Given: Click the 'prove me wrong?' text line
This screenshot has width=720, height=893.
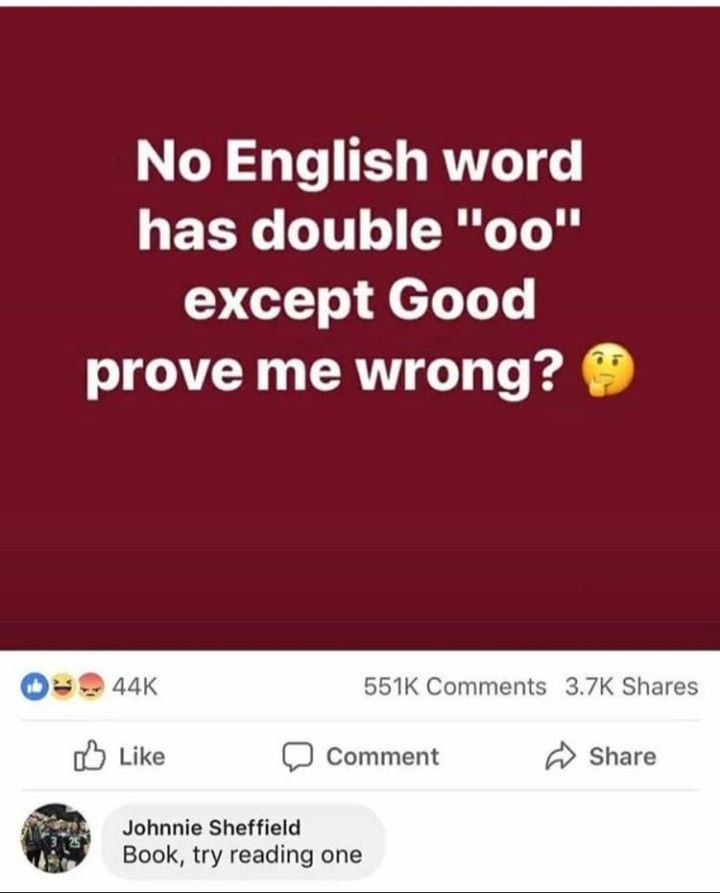Looking at the screenshot, I should (322, 372).
